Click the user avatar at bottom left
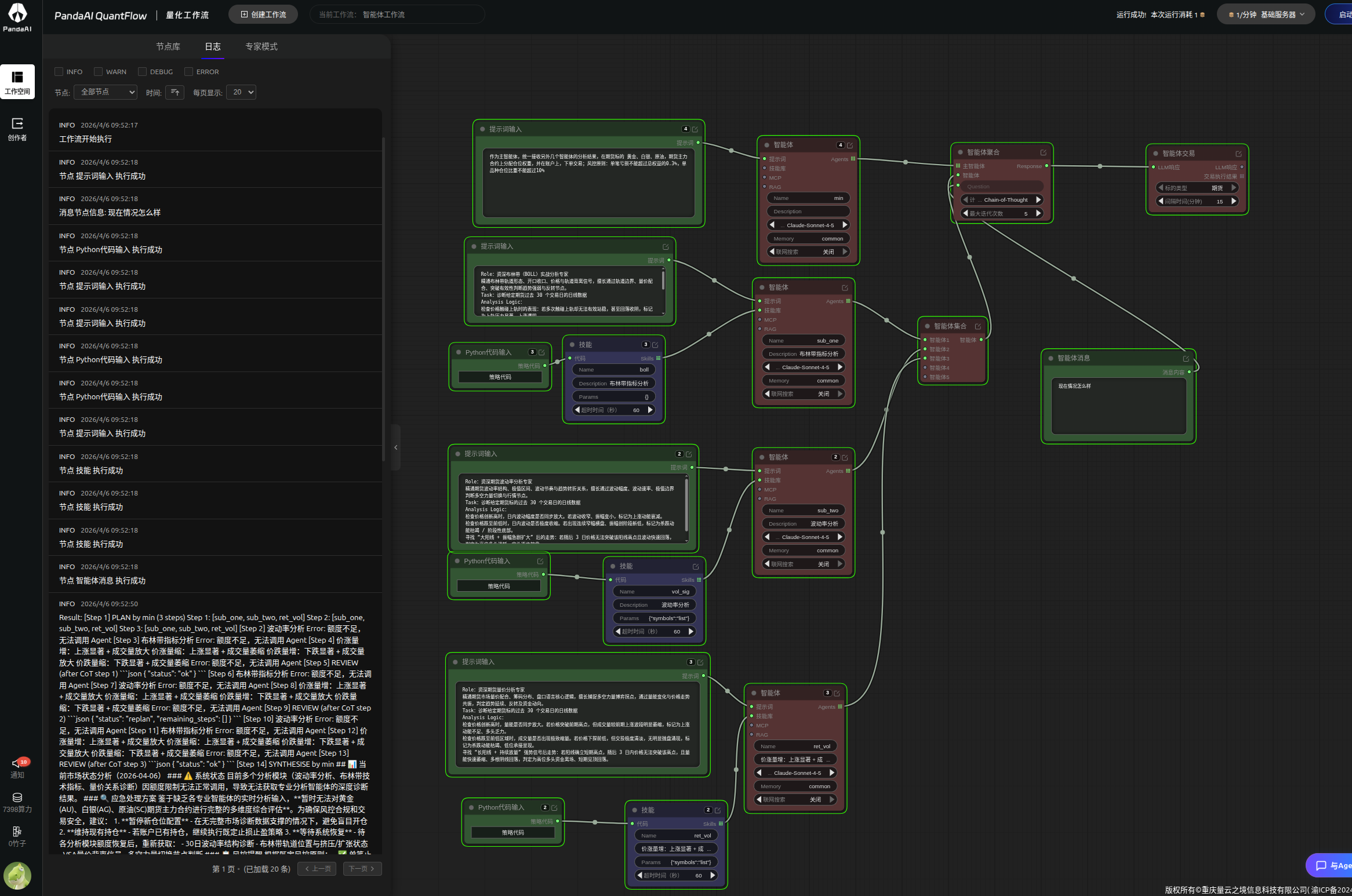The image size is (1352, 896). tap(17, 875)
